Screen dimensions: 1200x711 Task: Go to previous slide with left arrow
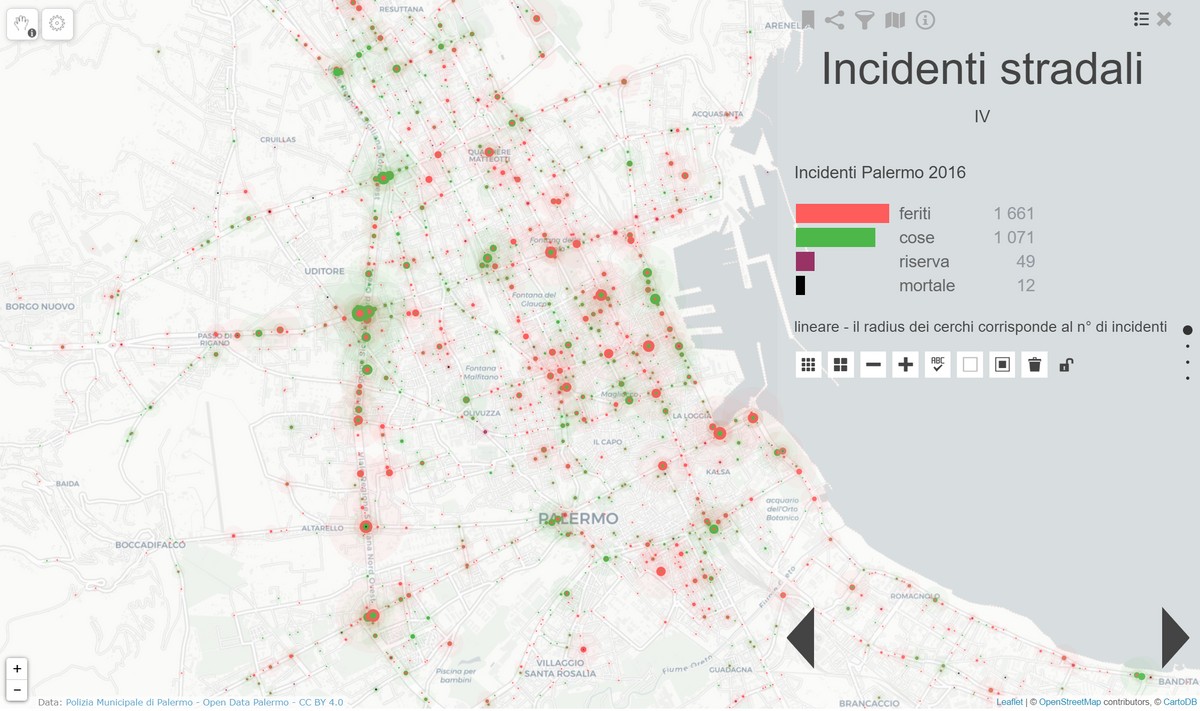point(801,637)
